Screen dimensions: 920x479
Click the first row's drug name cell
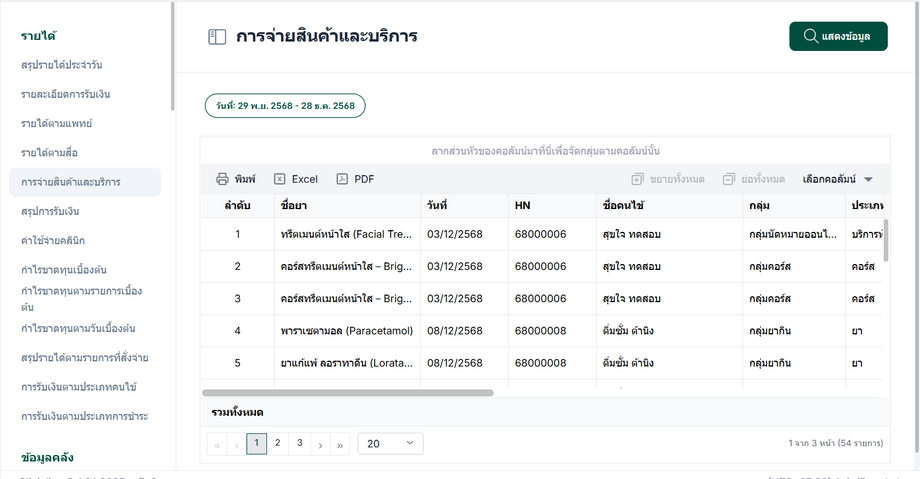tap(346, 234)
